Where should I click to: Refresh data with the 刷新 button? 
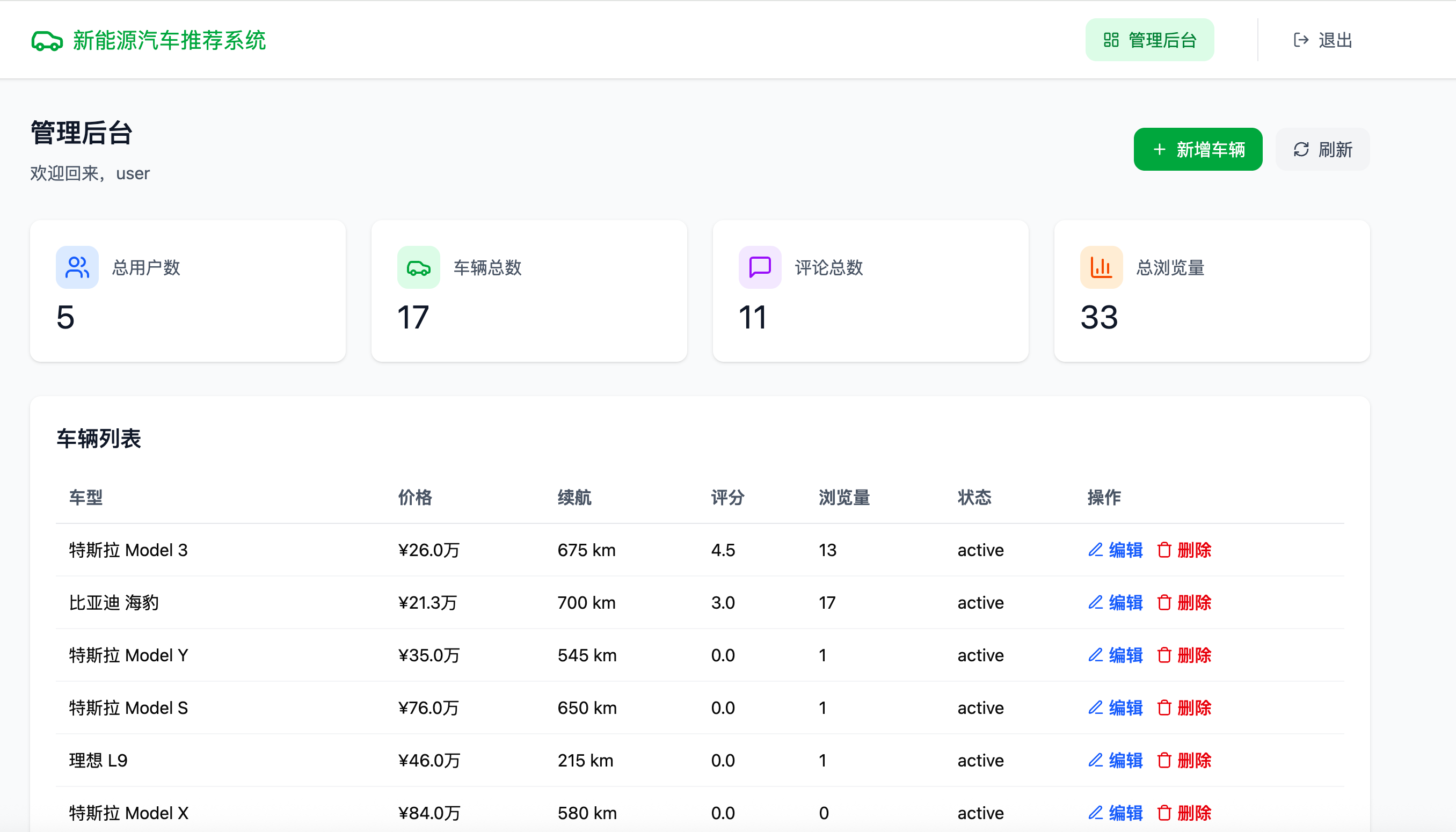tap(1322, 149)
